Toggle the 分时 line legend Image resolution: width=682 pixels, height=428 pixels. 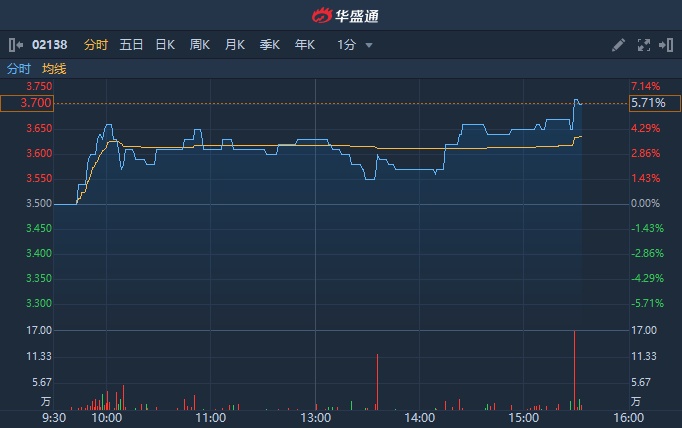(x=19, y=69)
